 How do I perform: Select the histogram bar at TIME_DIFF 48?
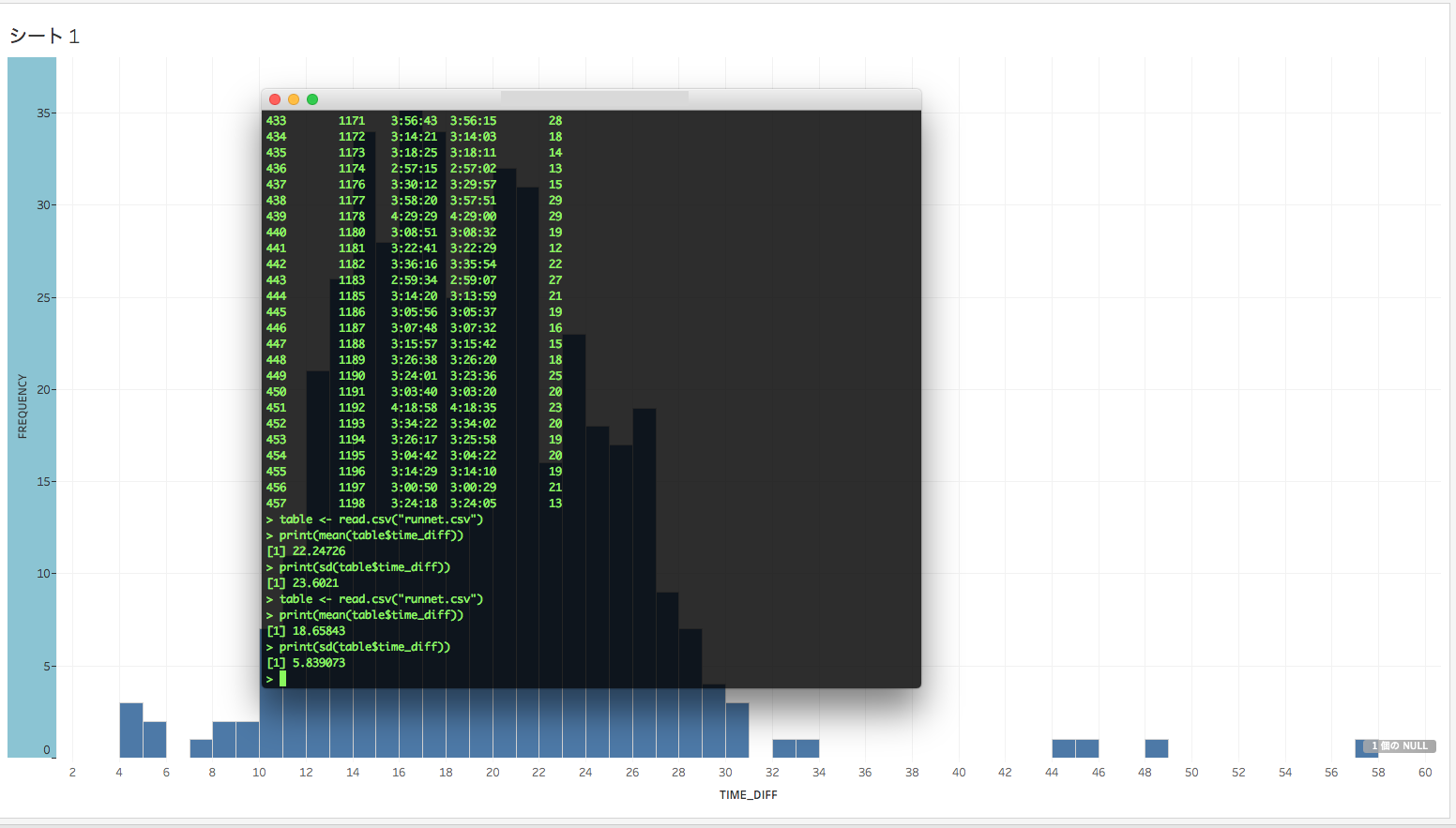coord(1157,748)
